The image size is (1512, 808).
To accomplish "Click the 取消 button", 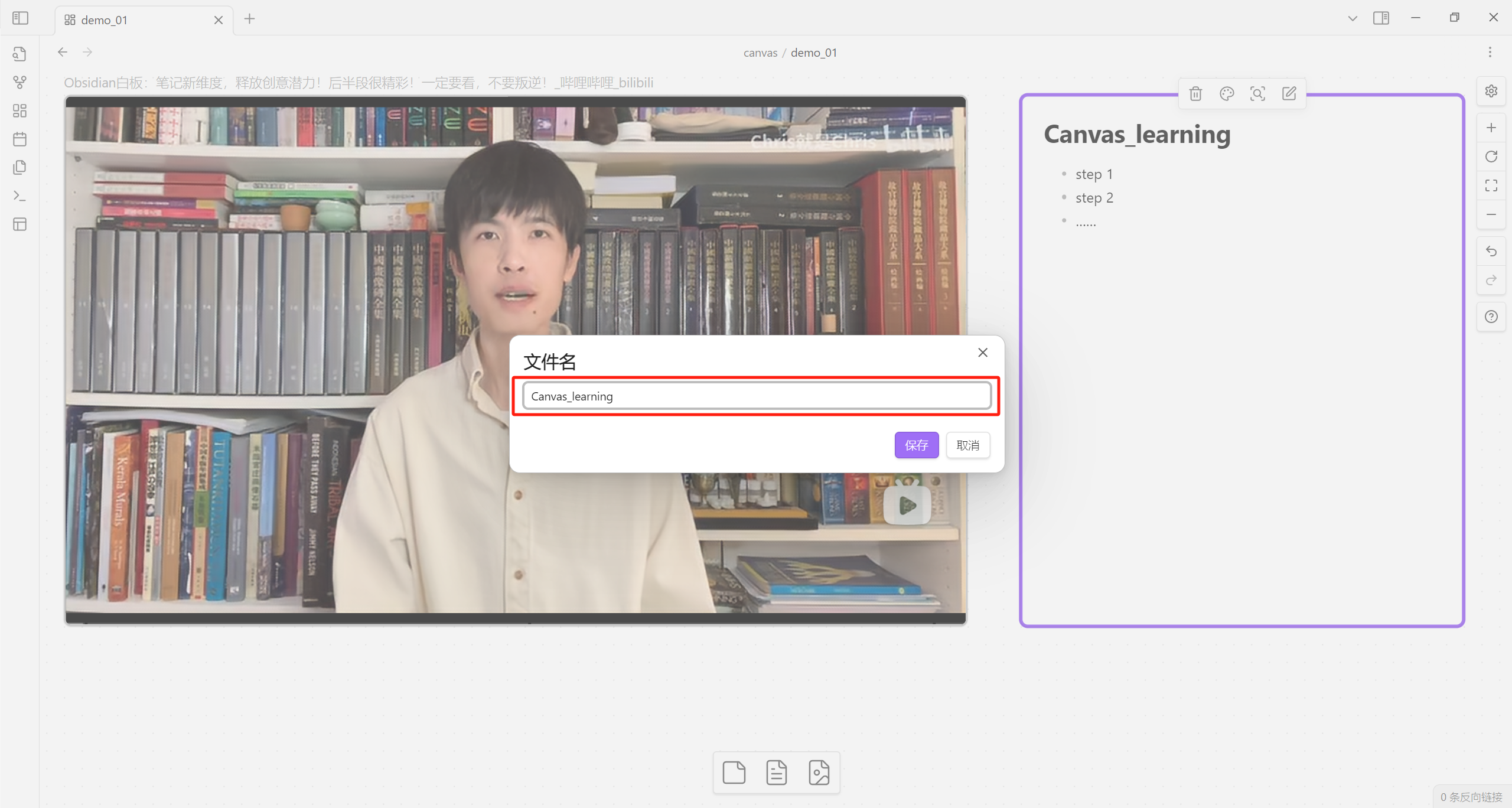I will pyautogui.click(x=967, y=445).
